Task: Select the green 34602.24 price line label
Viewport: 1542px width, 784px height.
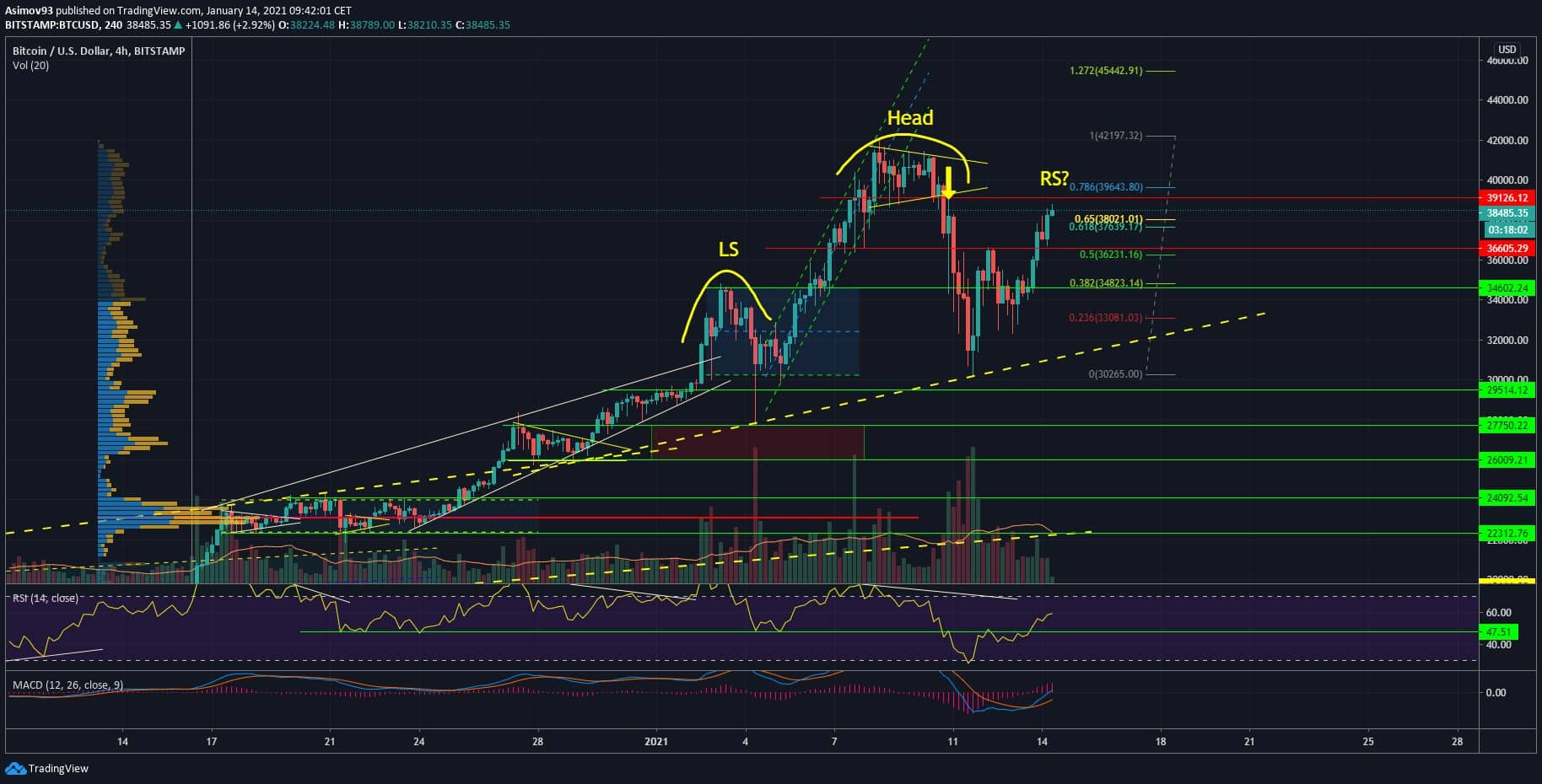Action: point(1507,288)
